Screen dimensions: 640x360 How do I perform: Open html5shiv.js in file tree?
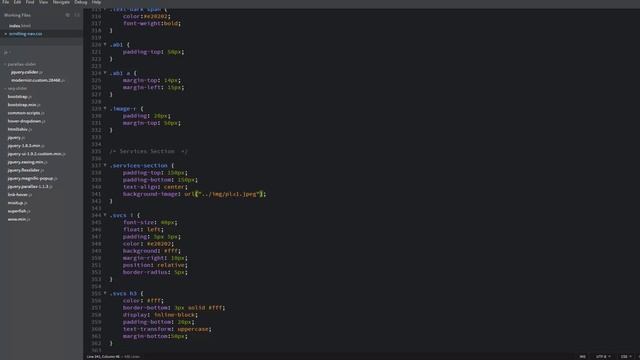coord(19,129)
